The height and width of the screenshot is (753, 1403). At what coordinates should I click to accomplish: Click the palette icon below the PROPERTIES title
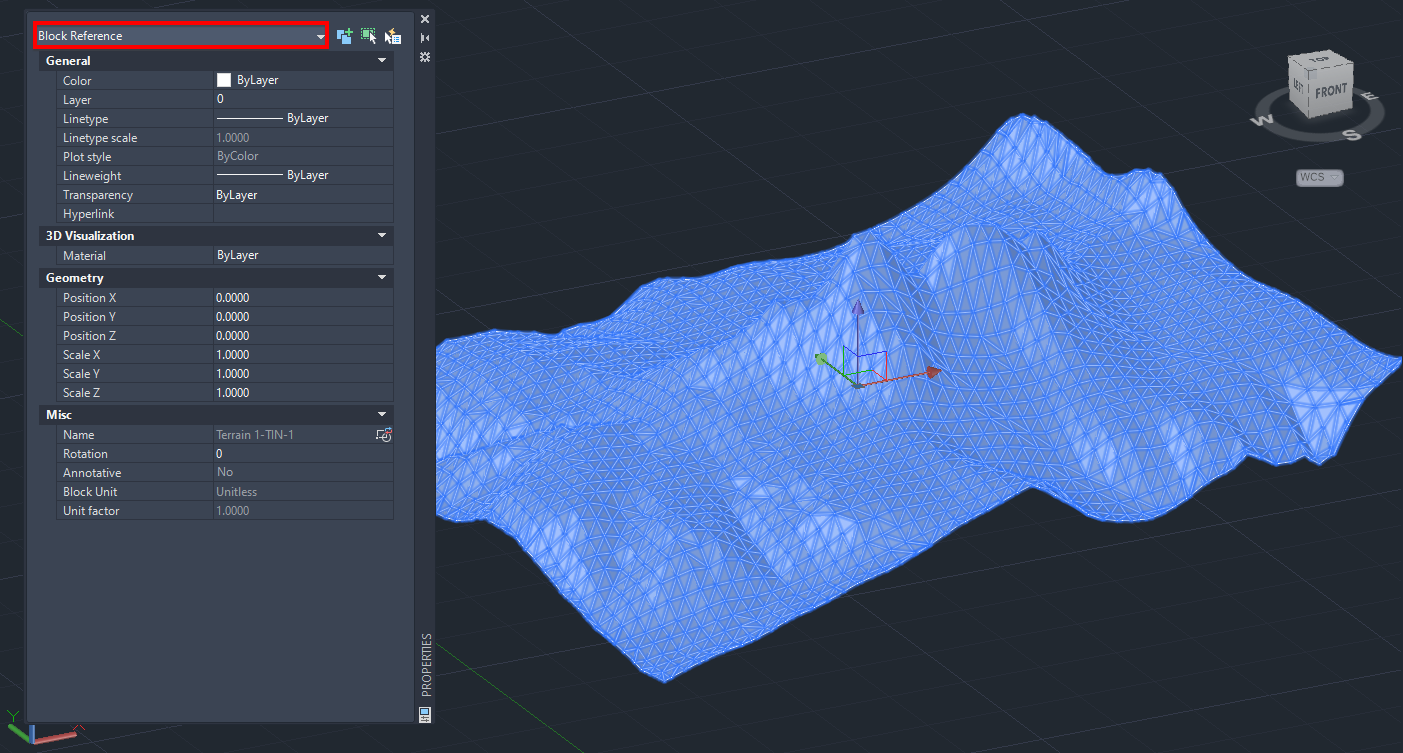[425, 714]
